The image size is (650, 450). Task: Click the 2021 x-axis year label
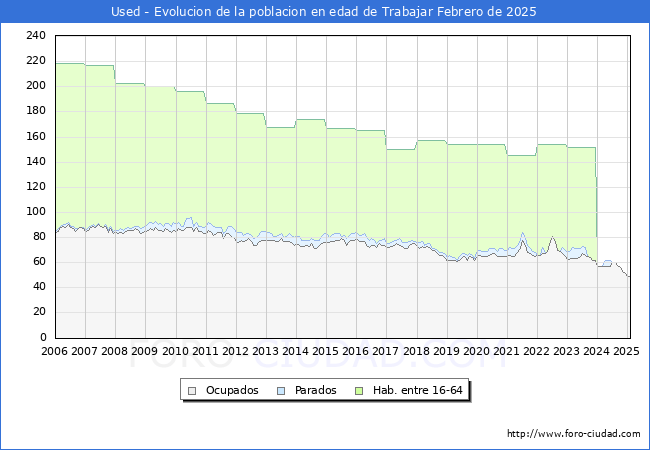[x=506, y=351]
